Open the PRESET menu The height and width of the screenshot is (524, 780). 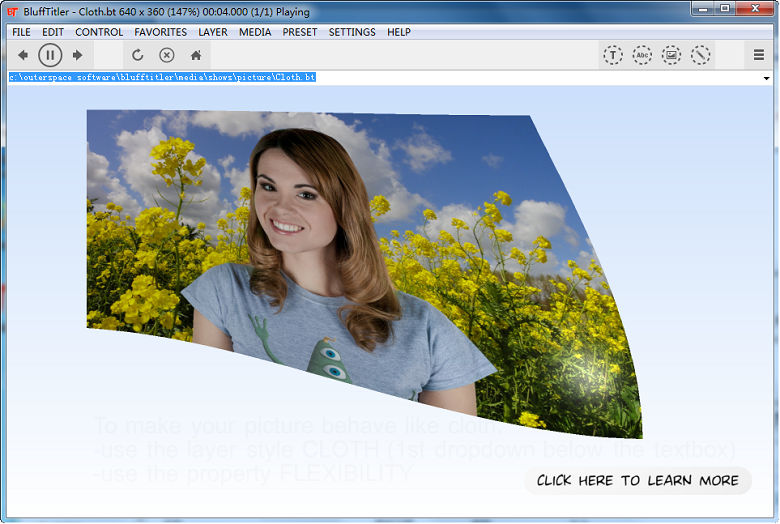point(300,32)
